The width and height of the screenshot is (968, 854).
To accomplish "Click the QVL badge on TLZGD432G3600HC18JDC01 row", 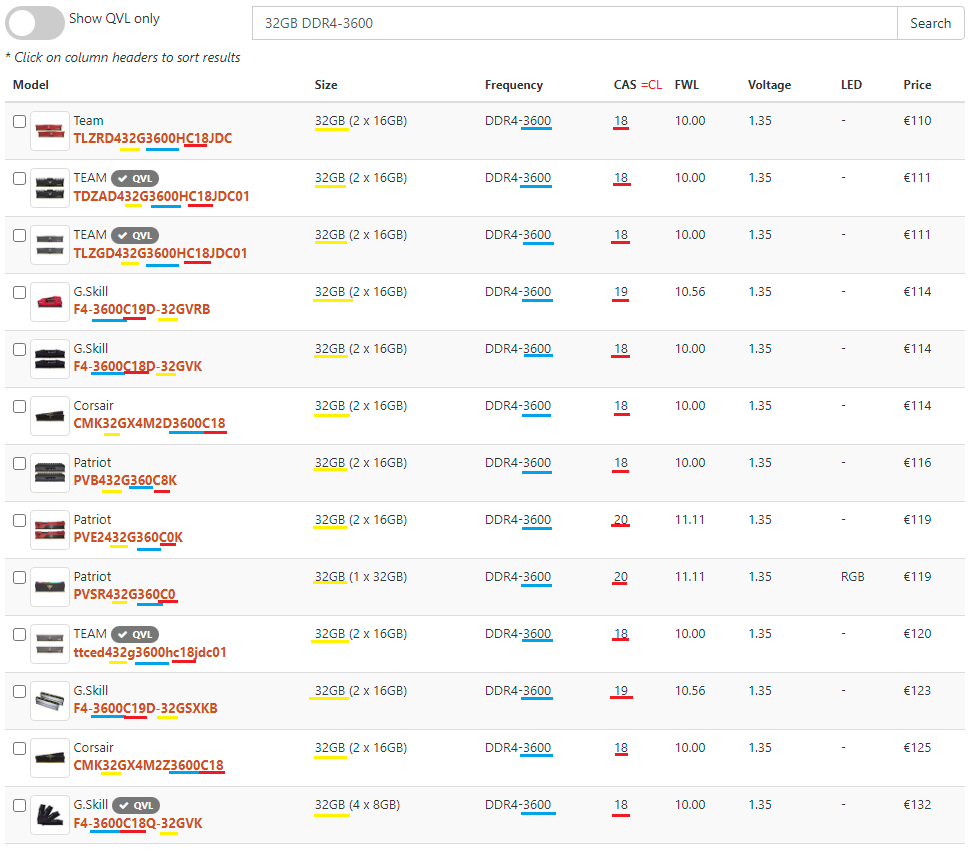I will [x=135, y=235].
